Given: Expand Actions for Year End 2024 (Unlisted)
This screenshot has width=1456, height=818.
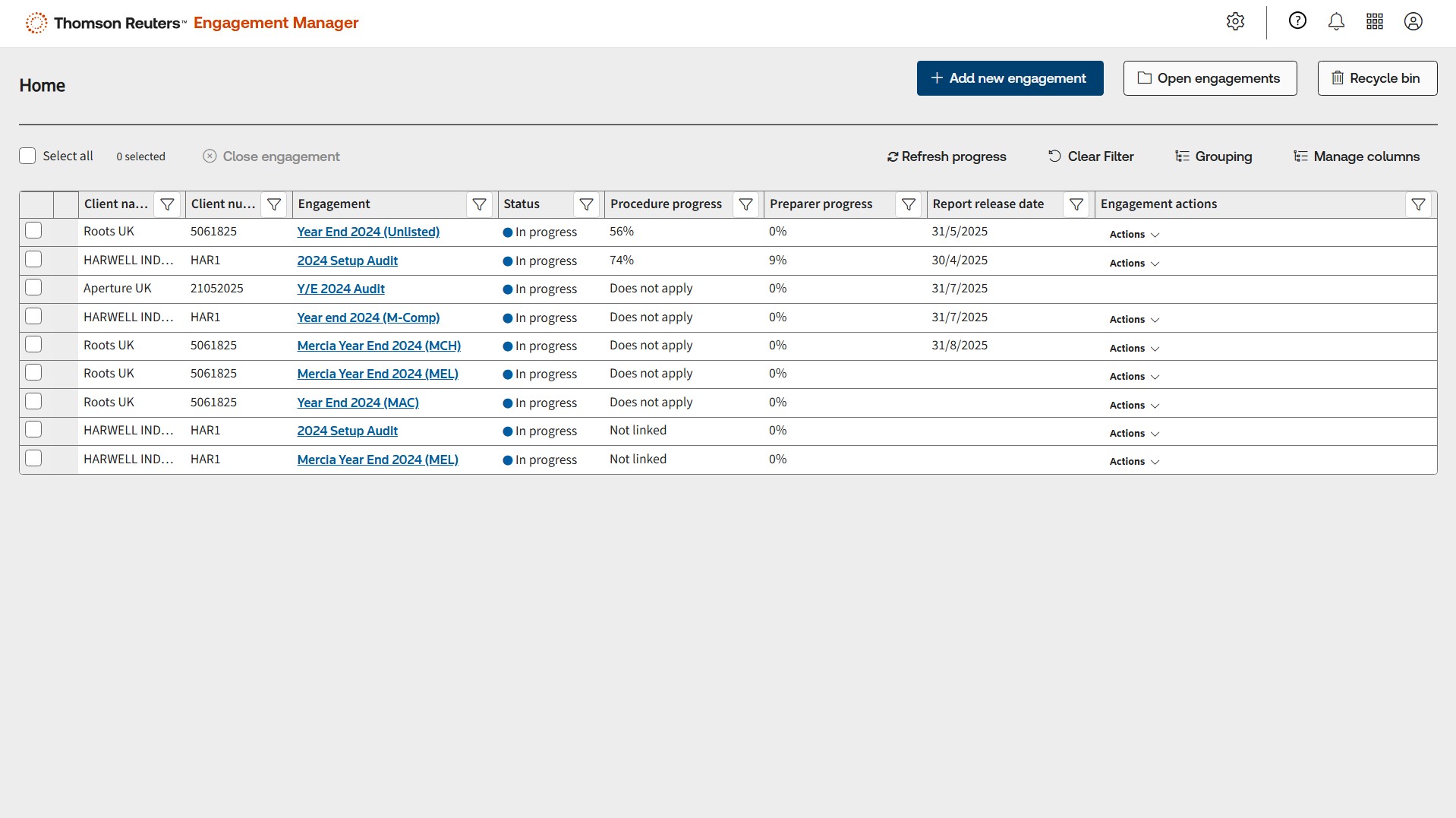Looking at the screenshot, I should (x=1134, y=235).
